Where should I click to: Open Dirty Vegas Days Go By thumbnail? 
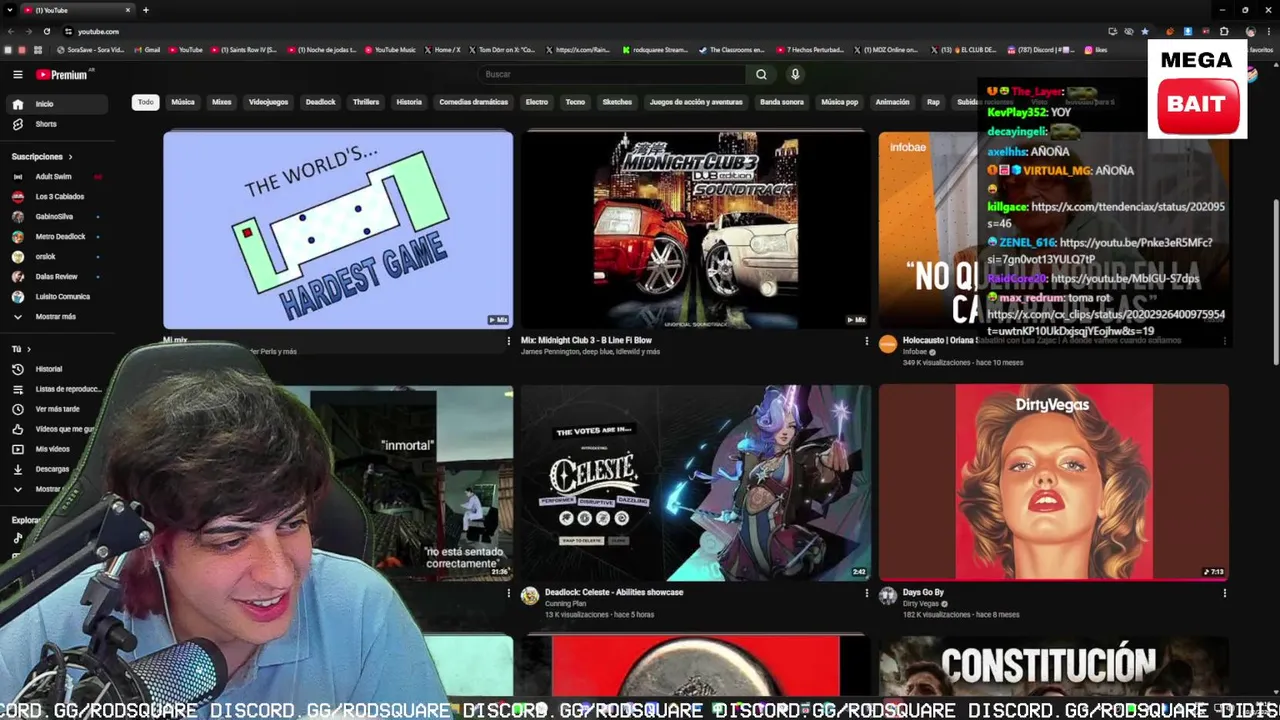point(1054,482)
